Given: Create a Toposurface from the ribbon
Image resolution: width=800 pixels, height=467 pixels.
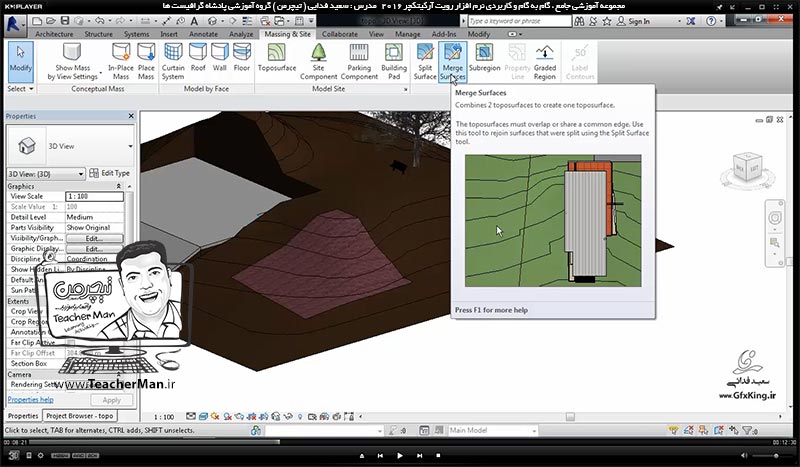Looking at the screenshot, I should tap(277, 57).
